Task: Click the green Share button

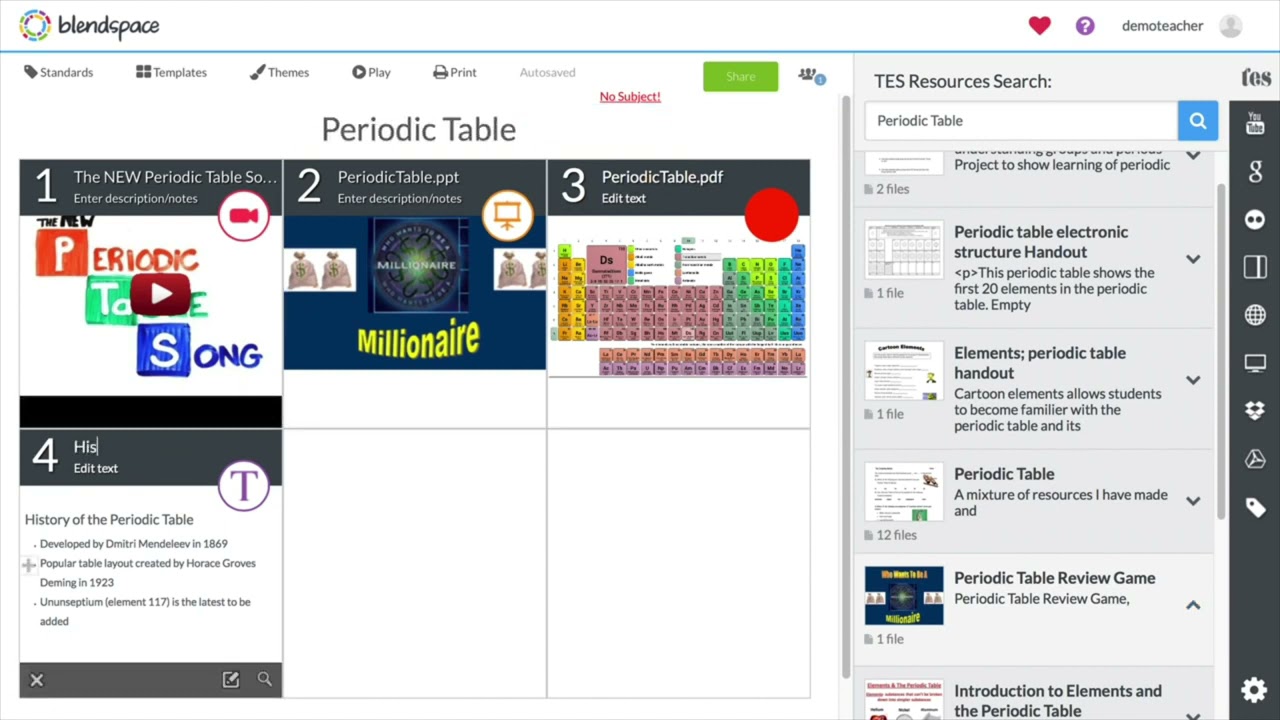Action: click(740, 77)
